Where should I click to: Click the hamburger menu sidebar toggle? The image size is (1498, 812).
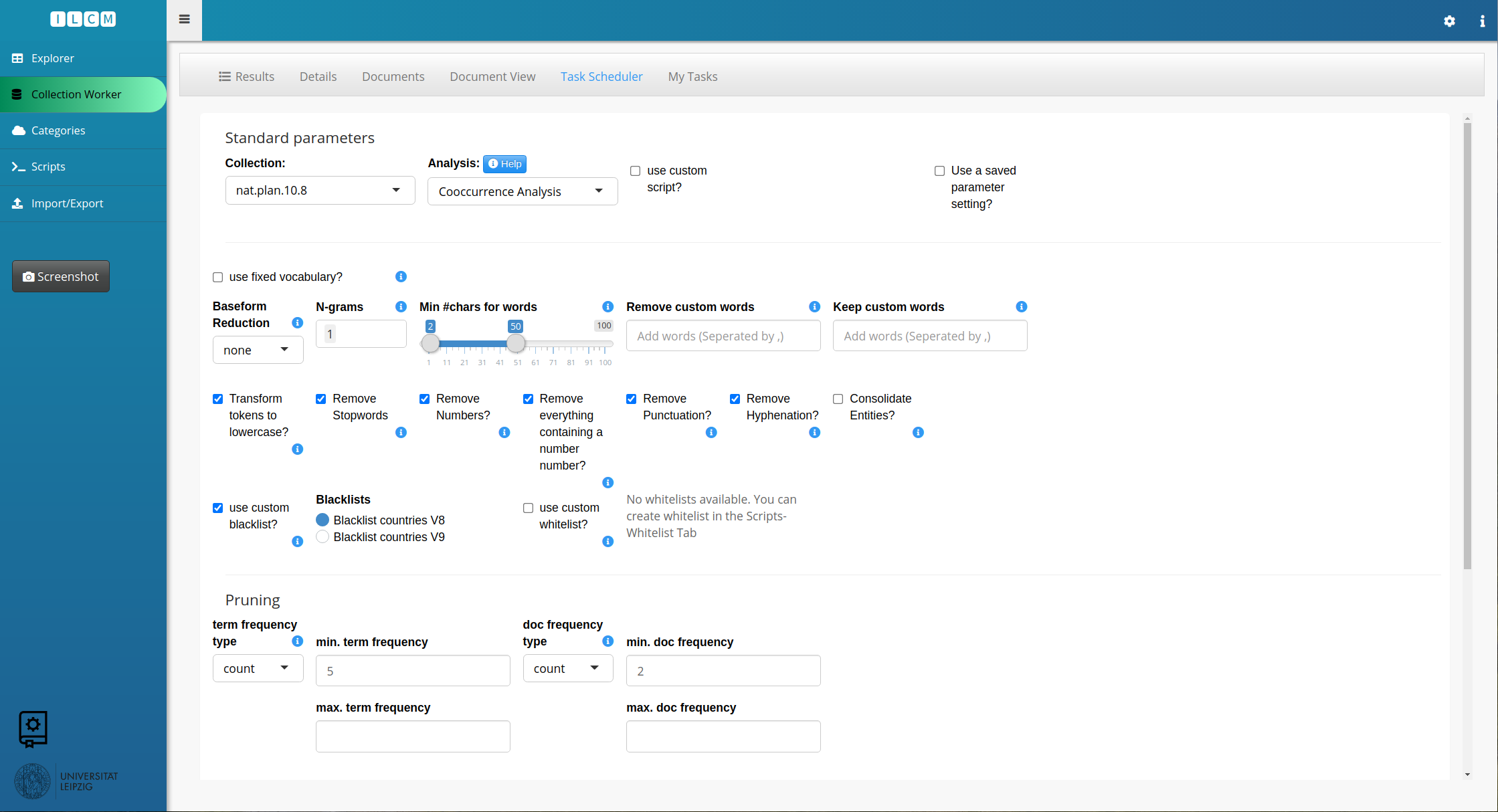[185, 19]
